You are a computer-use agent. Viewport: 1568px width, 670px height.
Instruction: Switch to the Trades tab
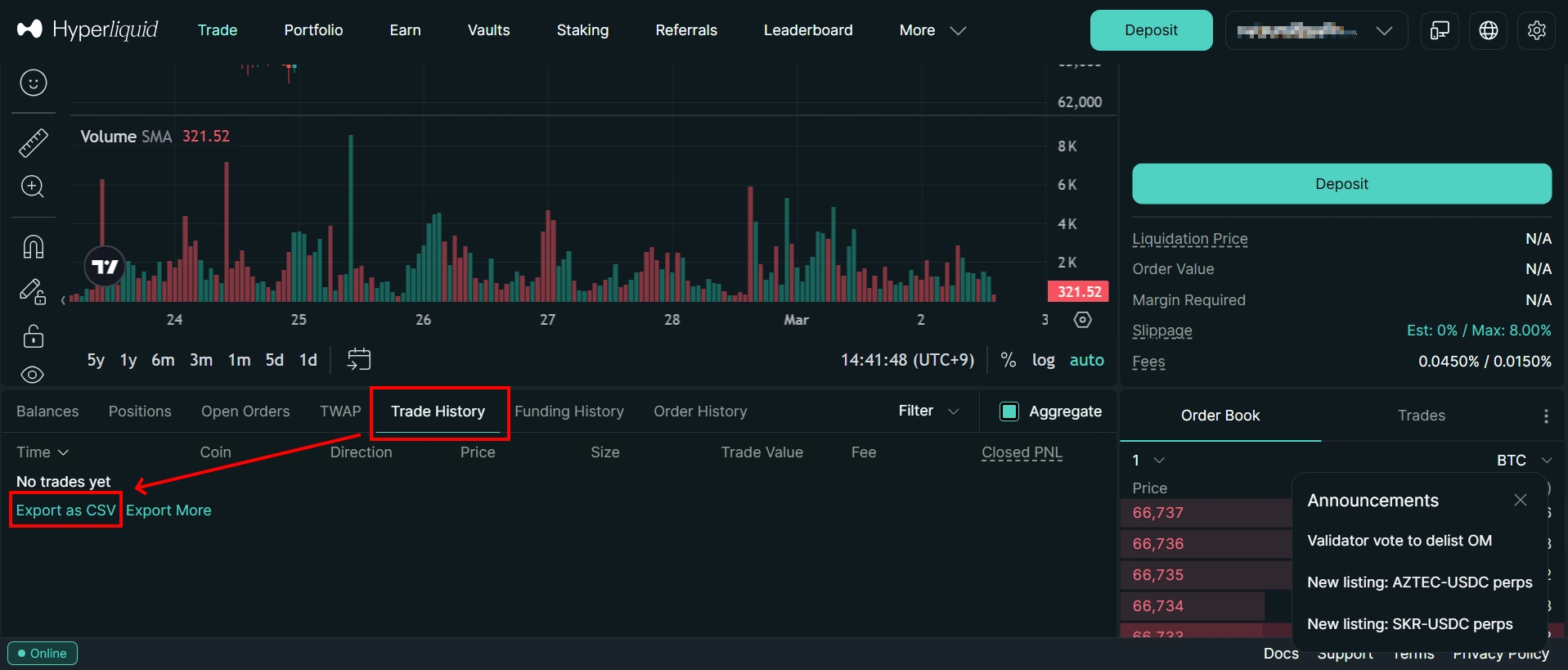click(1422, 416)
